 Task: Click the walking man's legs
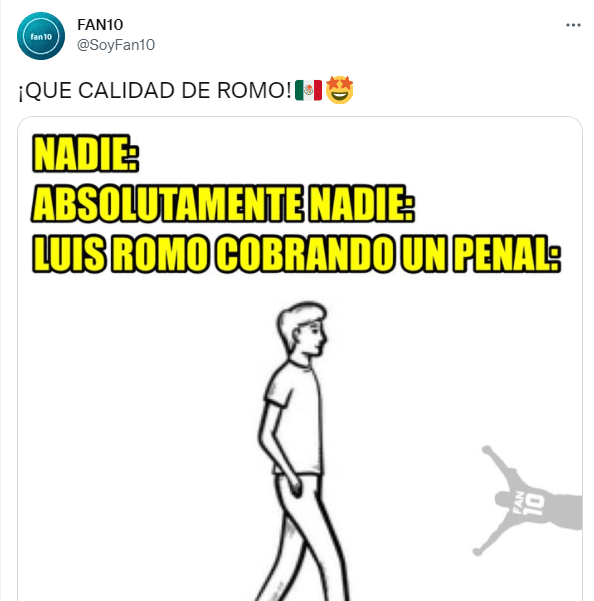pyautogui.click(x=302, y=537)
